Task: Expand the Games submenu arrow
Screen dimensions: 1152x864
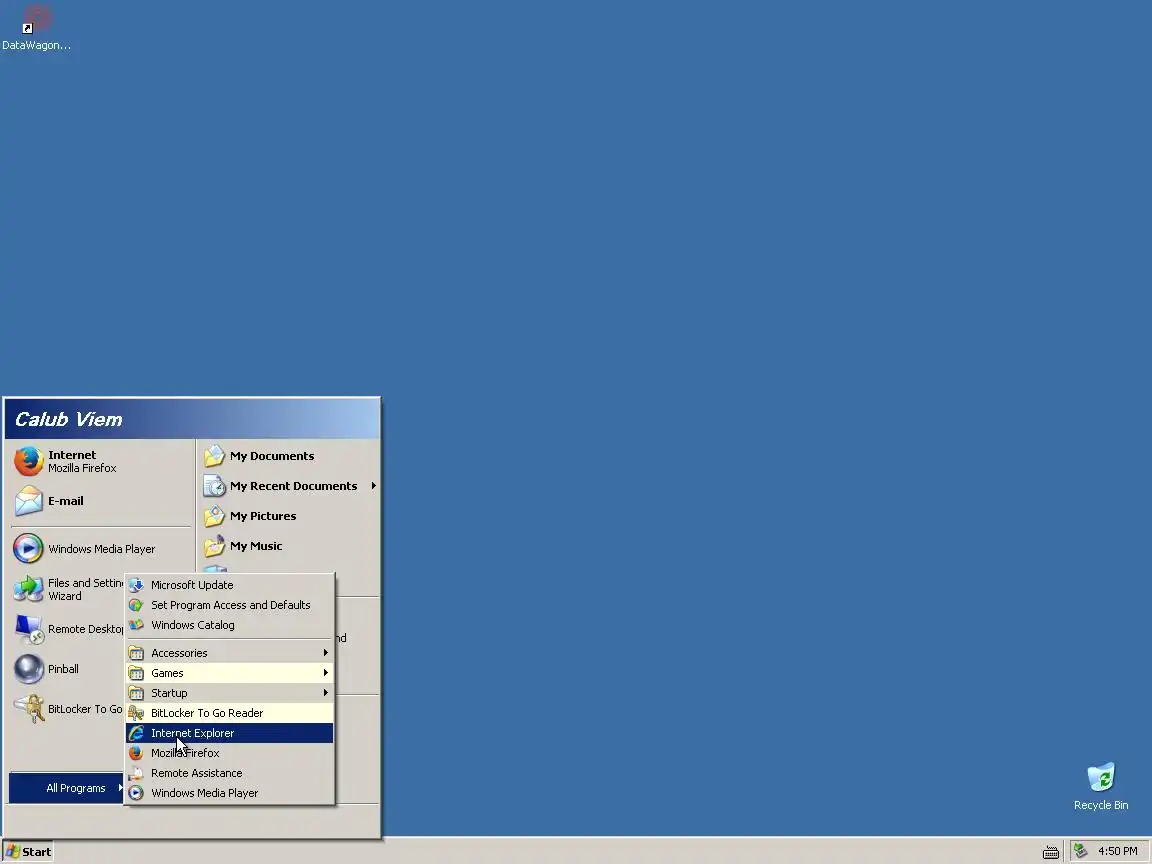Action: click(325, 672)
